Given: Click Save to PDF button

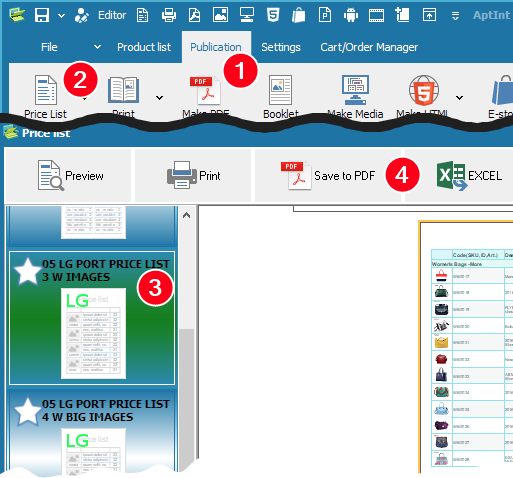Looking at the screenshot, I should [x=328, y=175].
